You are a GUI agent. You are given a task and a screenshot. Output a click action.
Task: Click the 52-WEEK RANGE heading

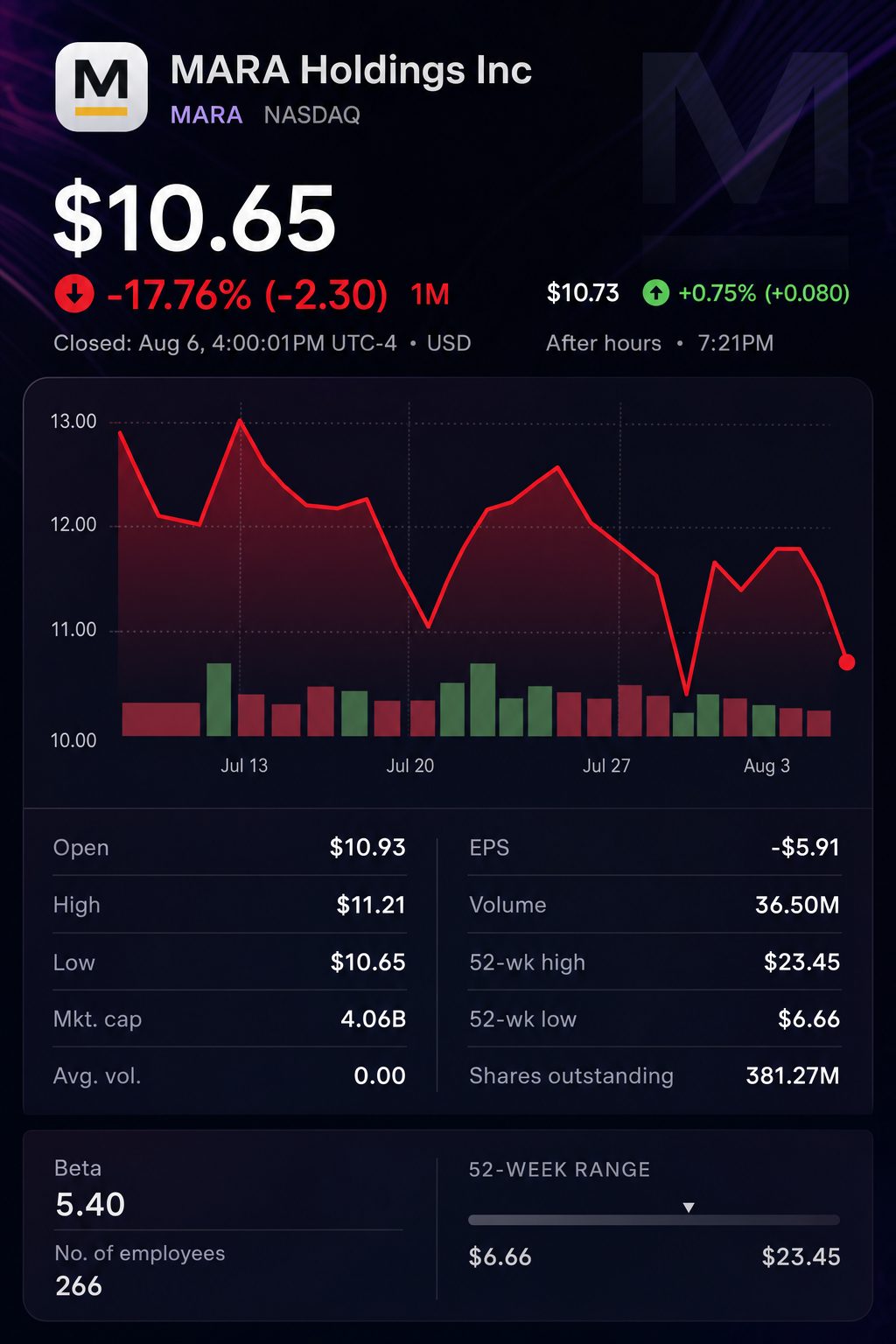(559, 1170)
